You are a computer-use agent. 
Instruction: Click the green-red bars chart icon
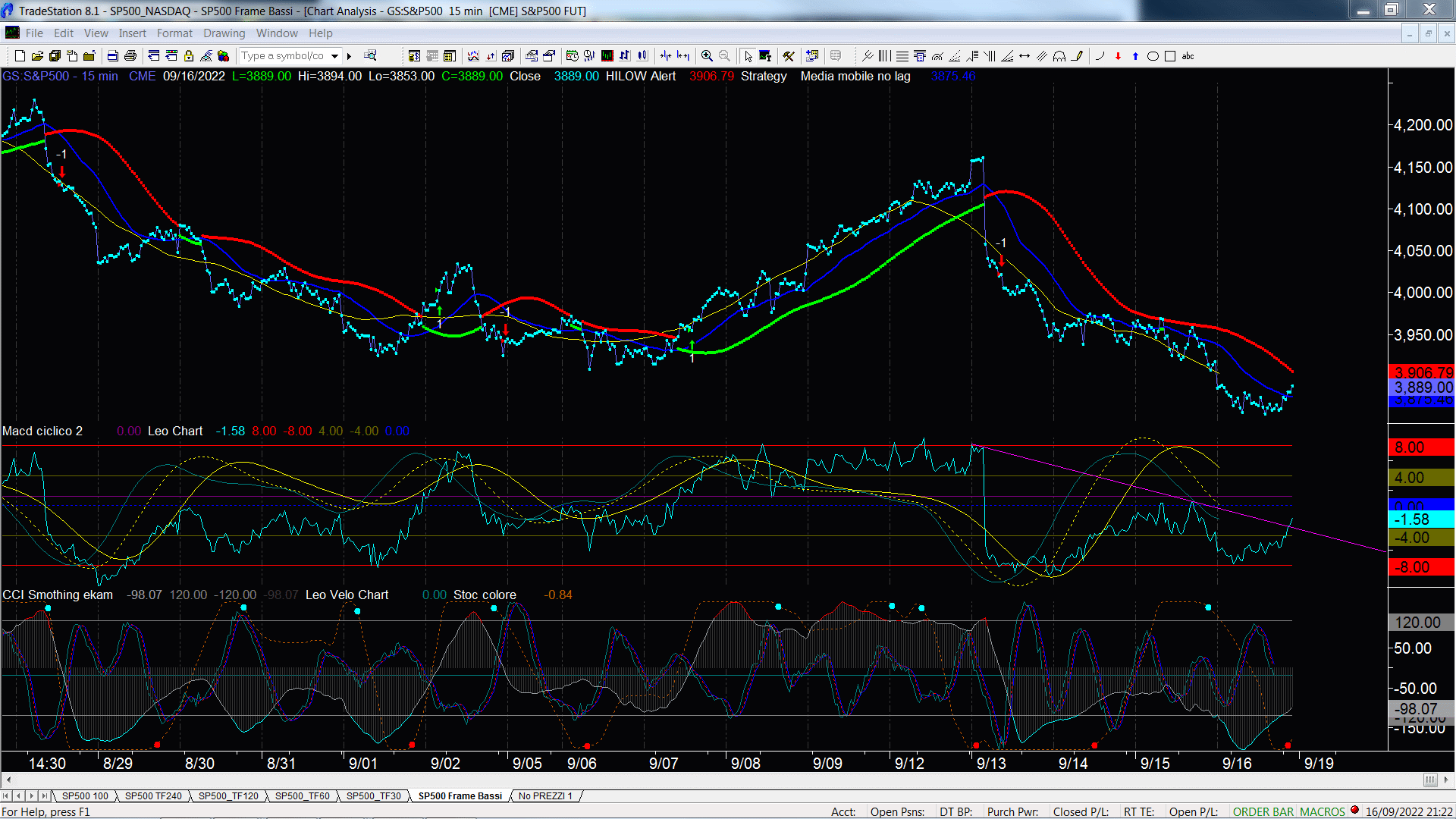(x=607, y=56)
